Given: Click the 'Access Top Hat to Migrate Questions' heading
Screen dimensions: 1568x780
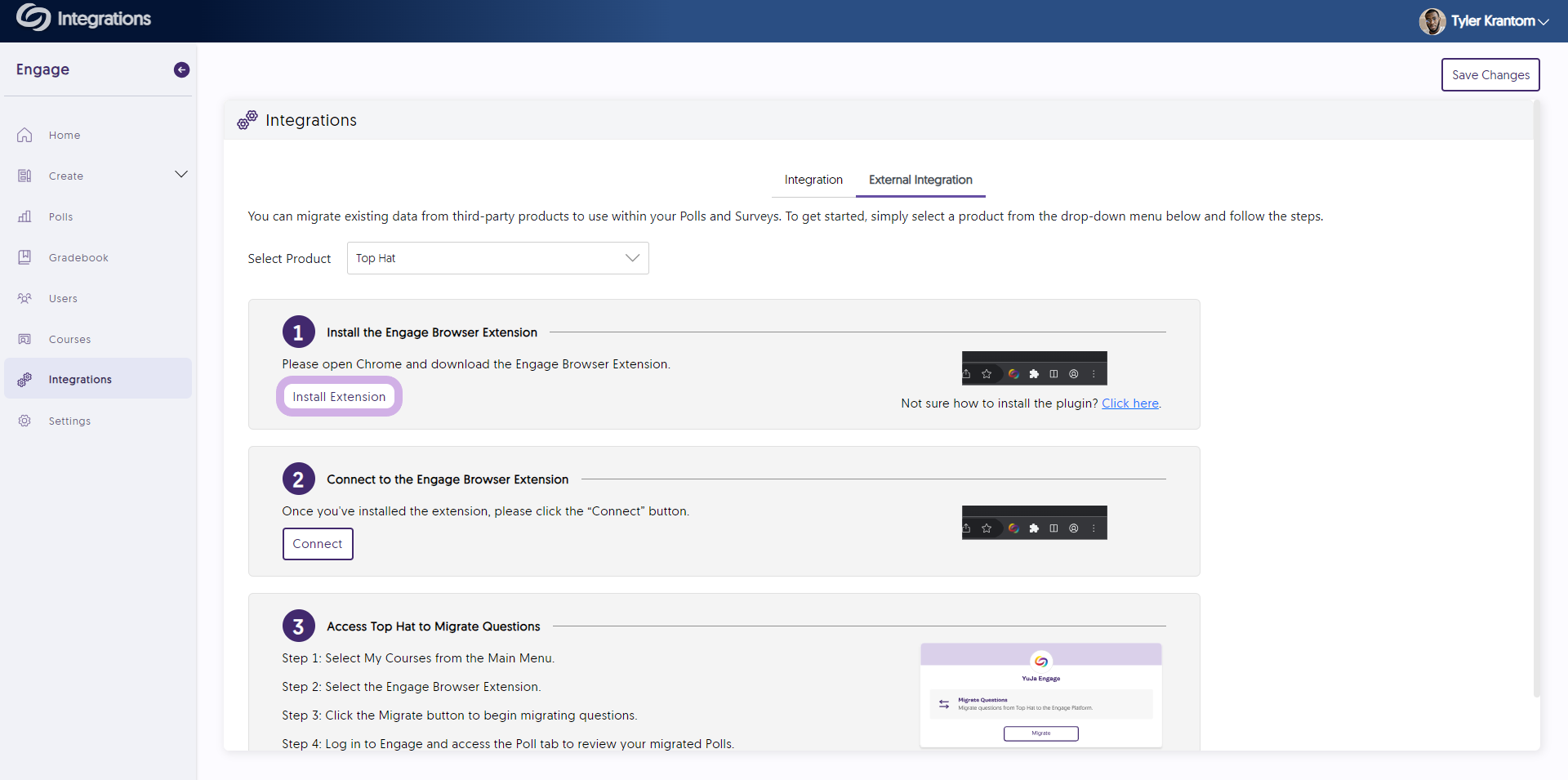Looking at the screenshot, I should [434, 626].
